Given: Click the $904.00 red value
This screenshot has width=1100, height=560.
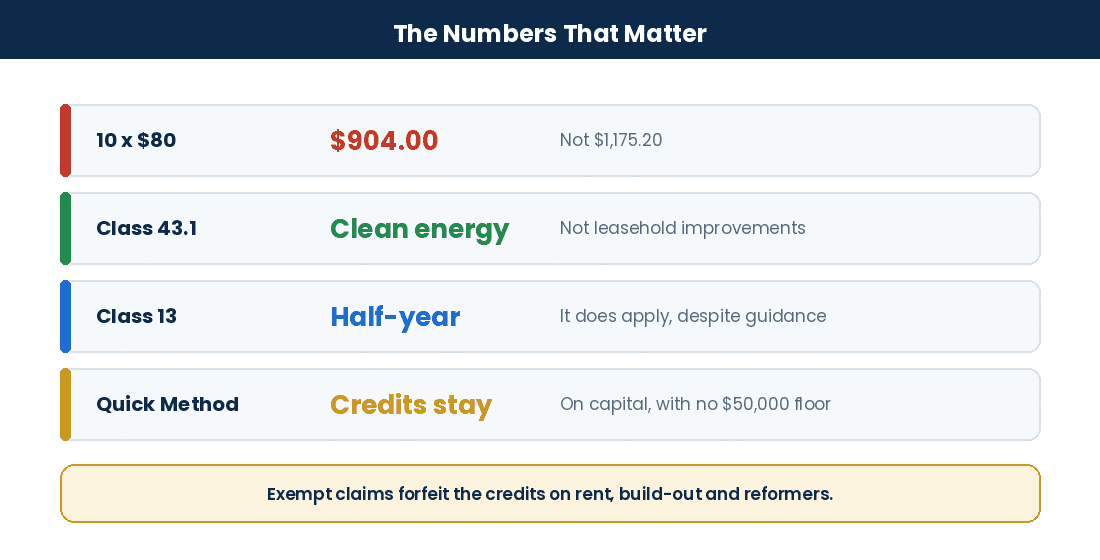Looking at the screenshot, I should [384, 140].
